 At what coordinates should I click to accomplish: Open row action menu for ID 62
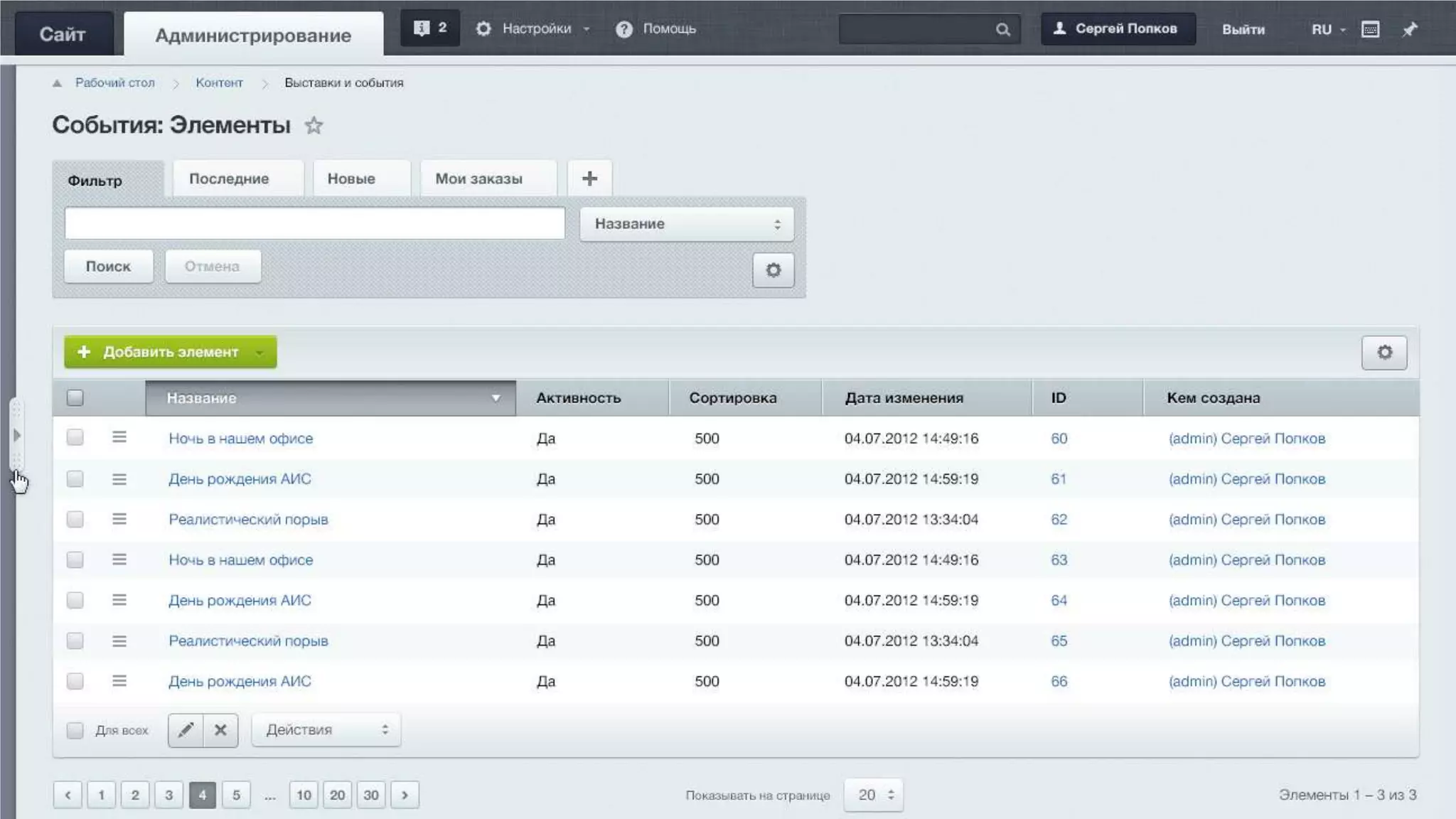coord(119,519)
